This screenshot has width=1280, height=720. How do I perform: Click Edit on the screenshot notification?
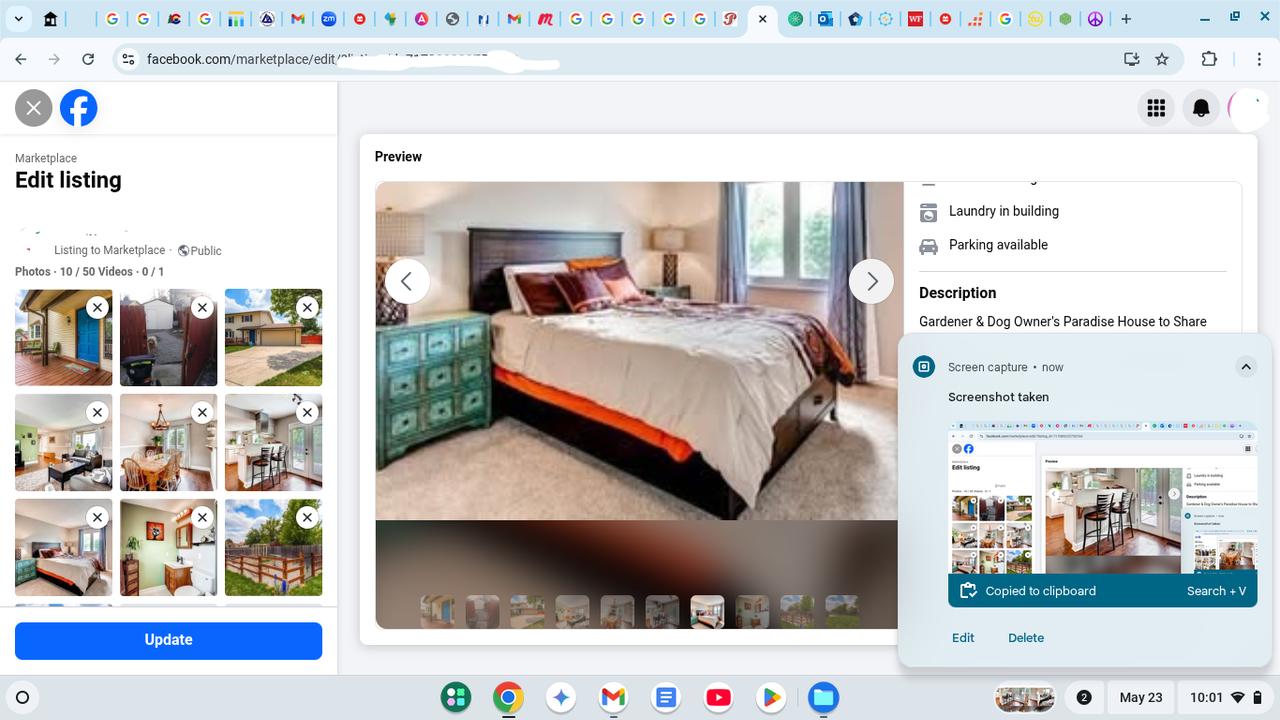(962, 638)
